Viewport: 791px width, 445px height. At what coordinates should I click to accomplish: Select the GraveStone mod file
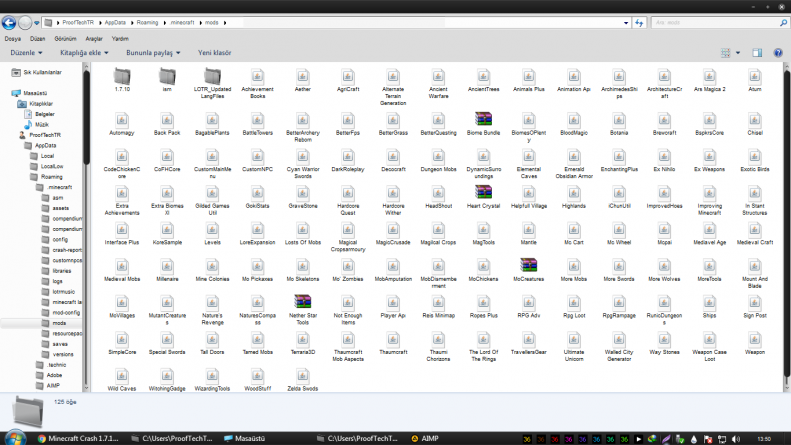pyautogui.click(x=303, y=197)
